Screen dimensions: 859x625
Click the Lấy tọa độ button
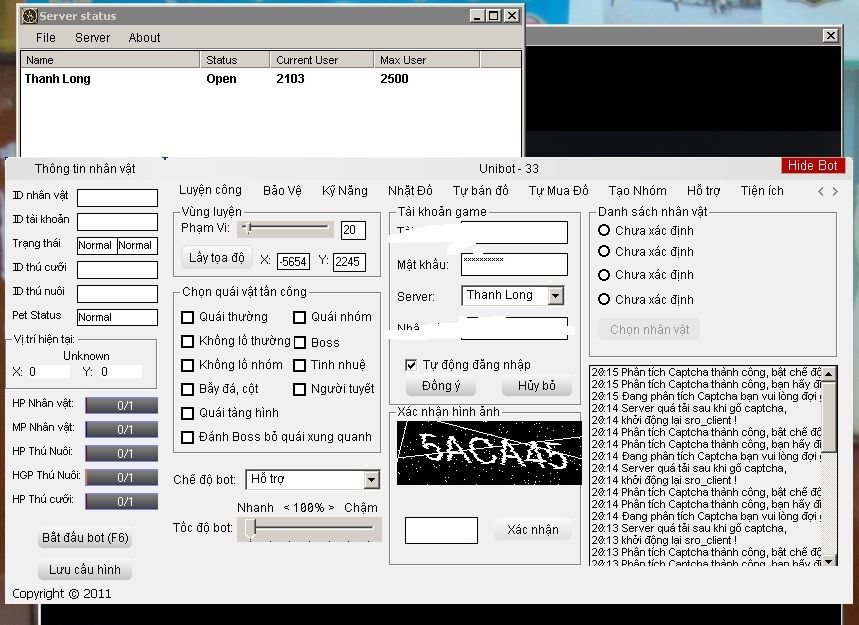pos(216,257)
